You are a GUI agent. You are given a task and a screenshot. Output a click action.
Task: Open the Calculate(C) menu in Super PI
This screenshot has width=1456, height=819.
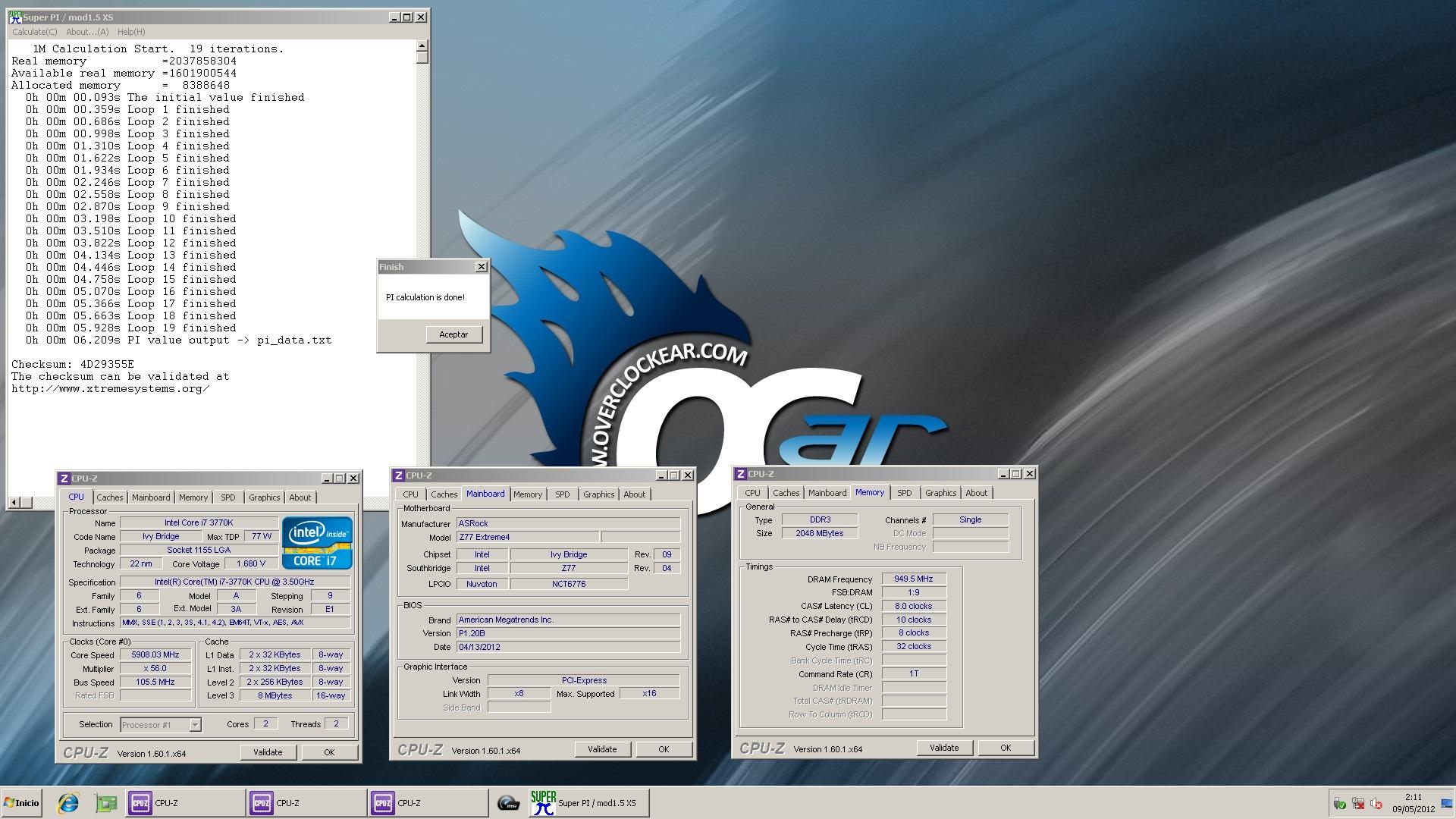(34, 32)
